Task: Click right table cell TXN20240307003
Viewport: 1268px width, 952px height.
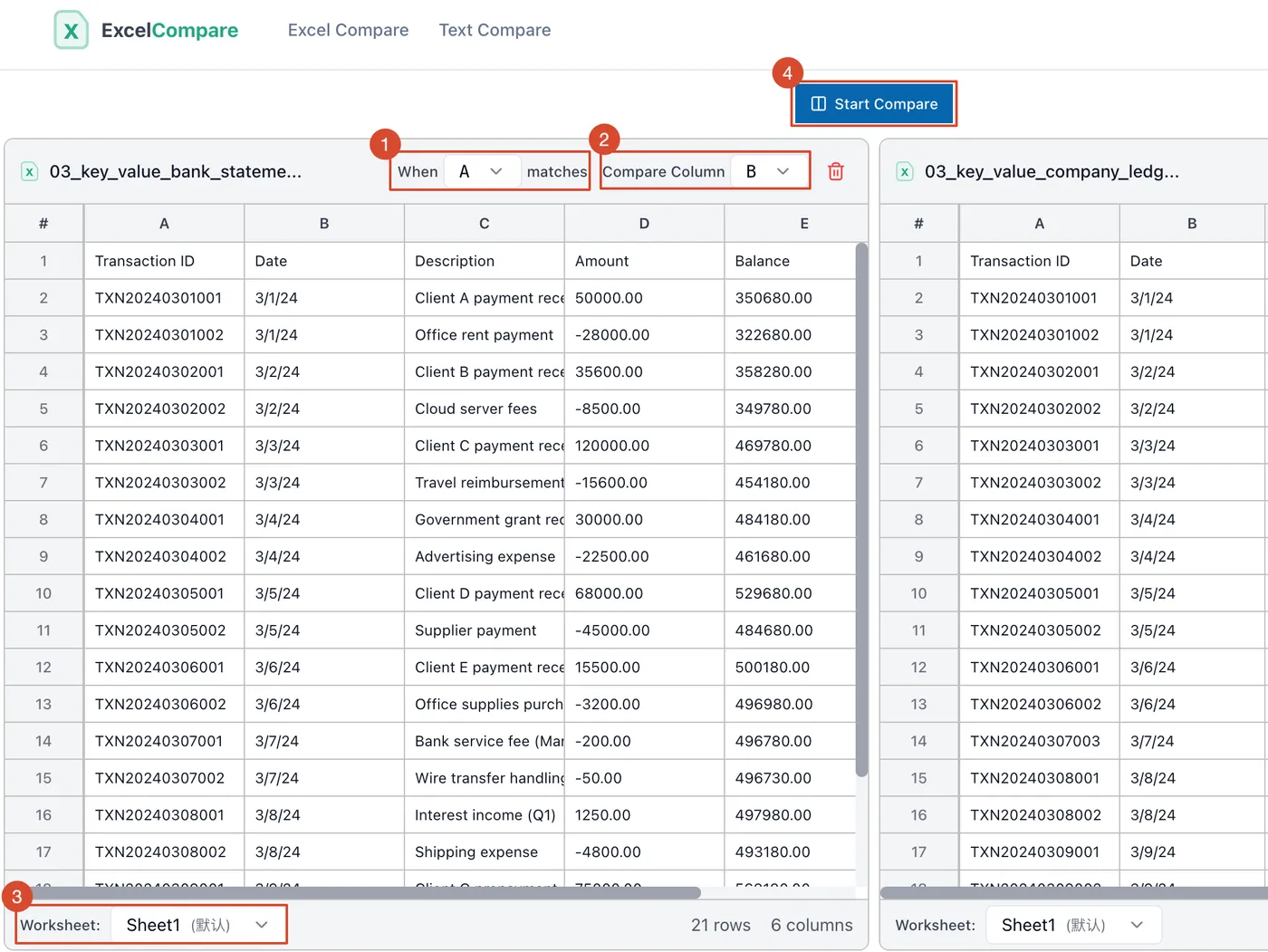Action: point(1039,742)
